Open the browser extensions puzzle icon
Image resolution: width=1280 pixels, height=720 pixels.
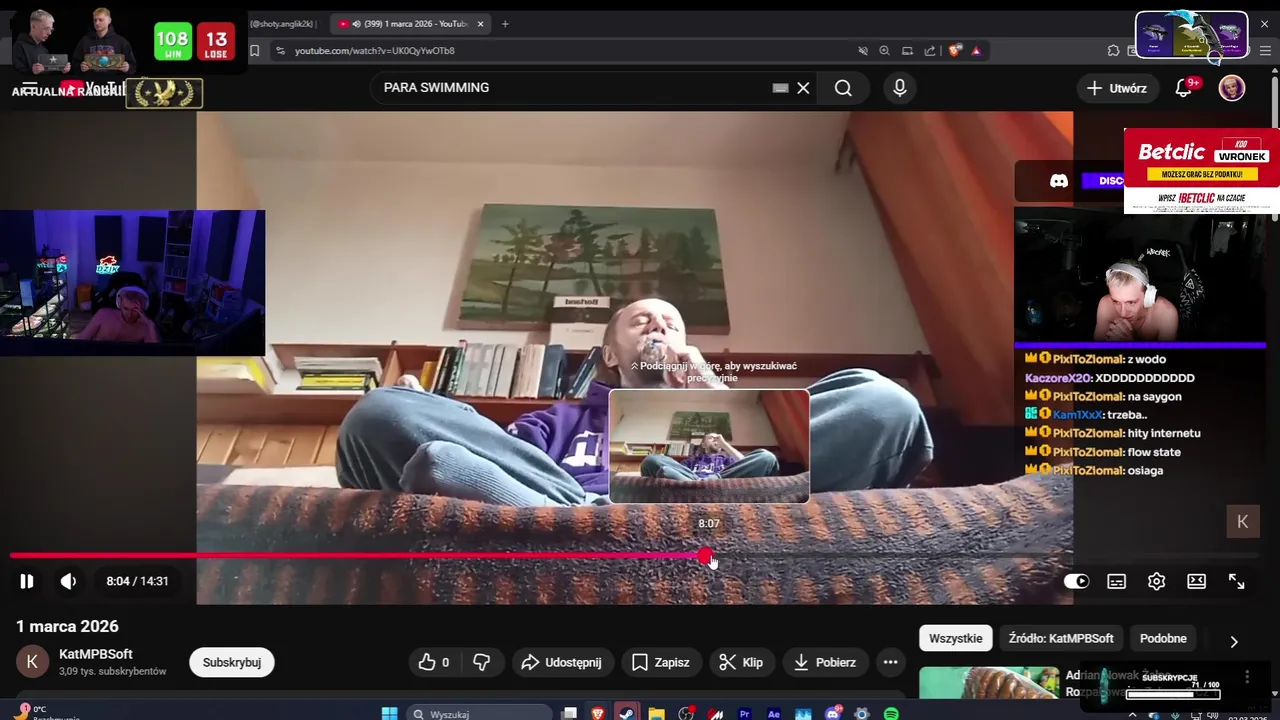[1113, 51]
